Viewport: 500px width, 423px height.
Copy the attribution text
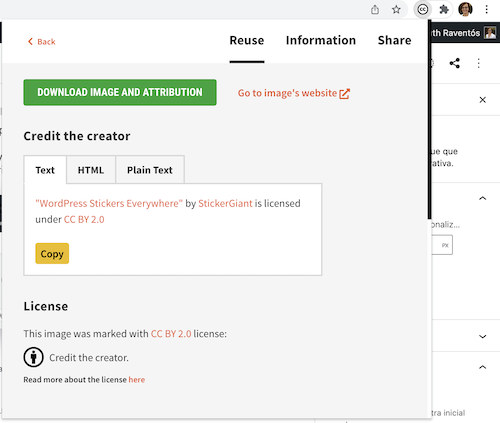point(52,254)
